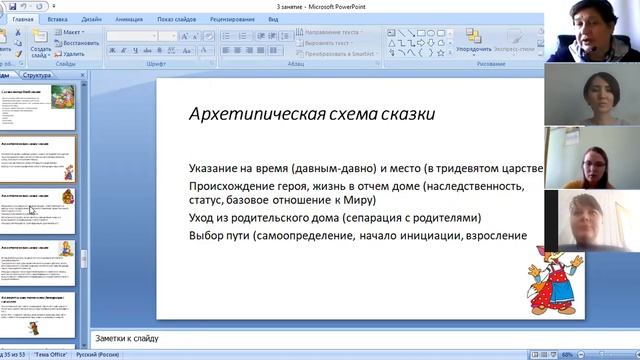Viewport: 640px width, 360px height.
Task: Decrease font size with shrink font icon
Action: point(196,36)
